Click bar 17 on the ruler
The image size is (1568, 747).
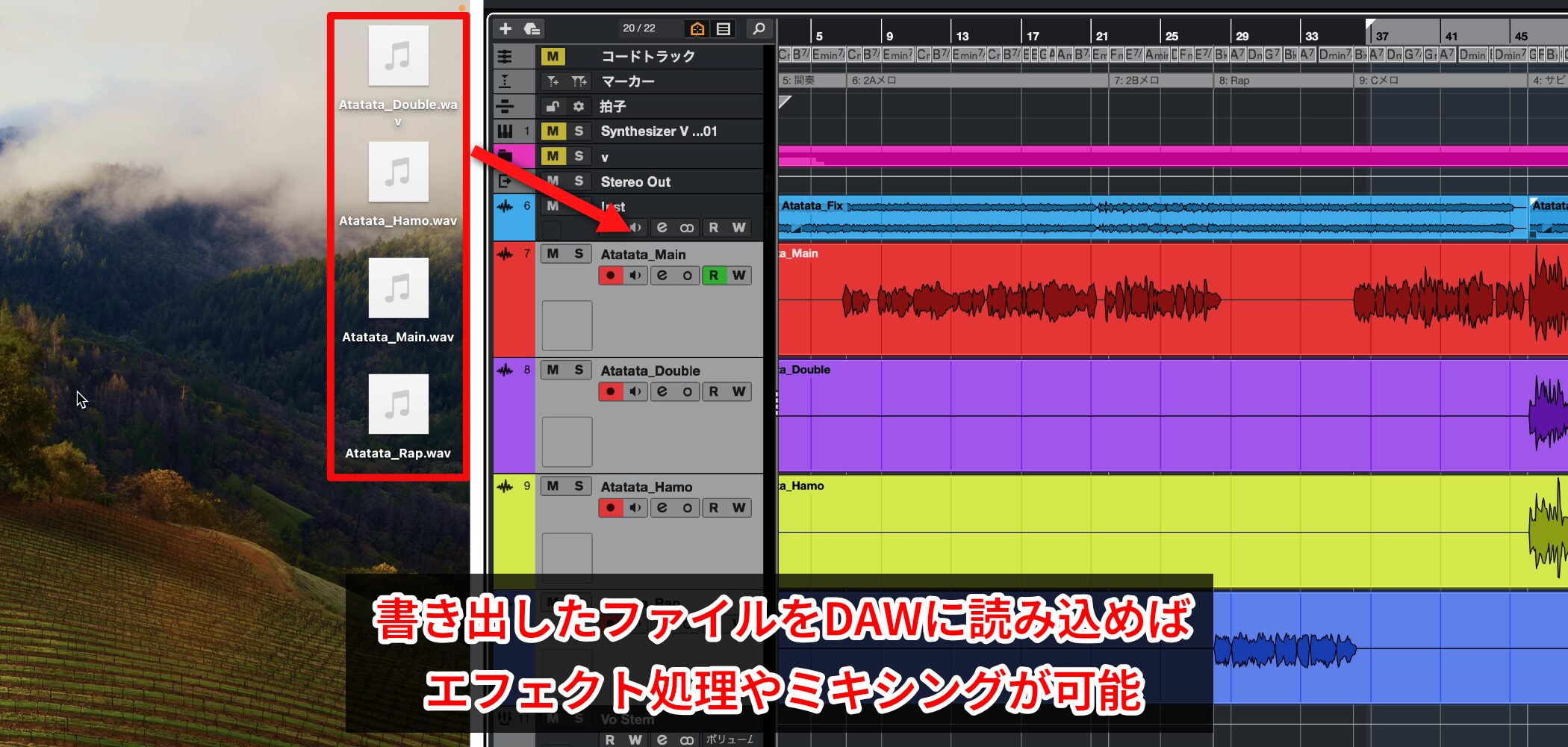pyautogui.click(x=1033, y=36)
